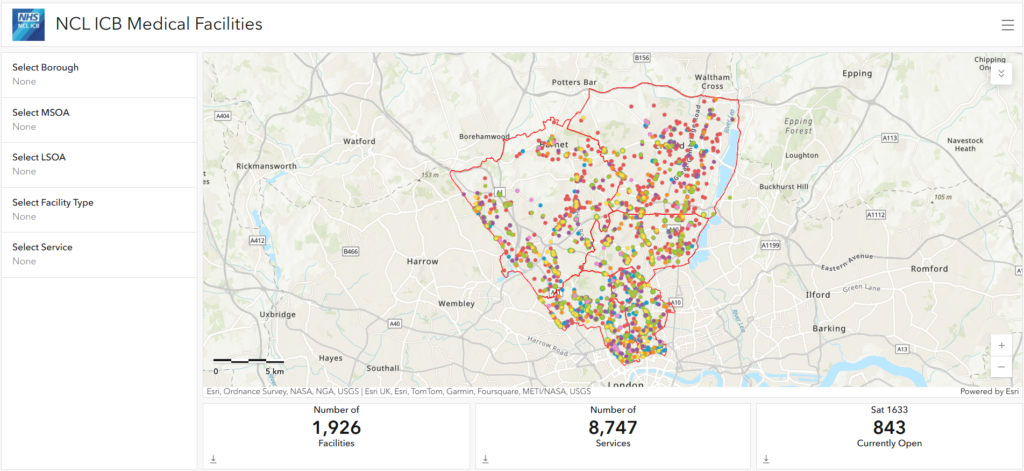Click the B466 road shield
Image resolution: width=1024 pixels, height=471 pixels.
point(351,251)
